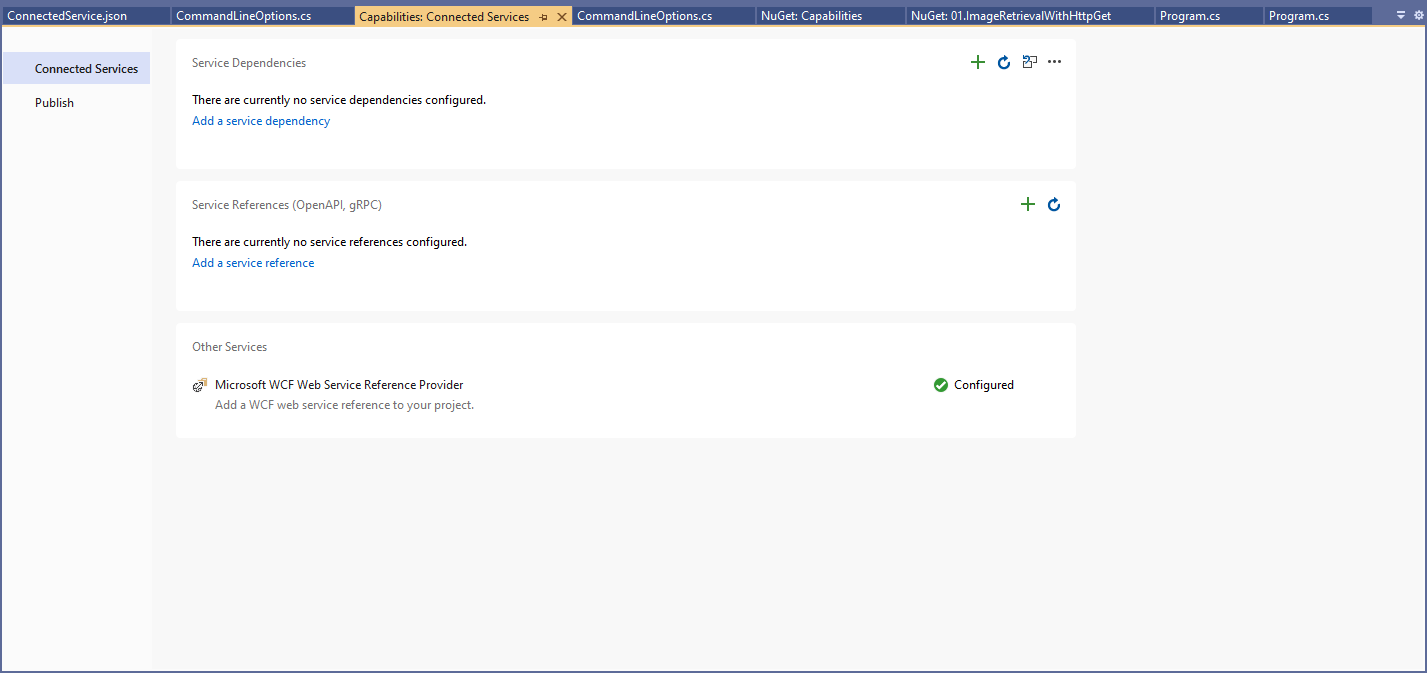
Task: Click the gear icon in the tab bar
Action: point(1418,15)
